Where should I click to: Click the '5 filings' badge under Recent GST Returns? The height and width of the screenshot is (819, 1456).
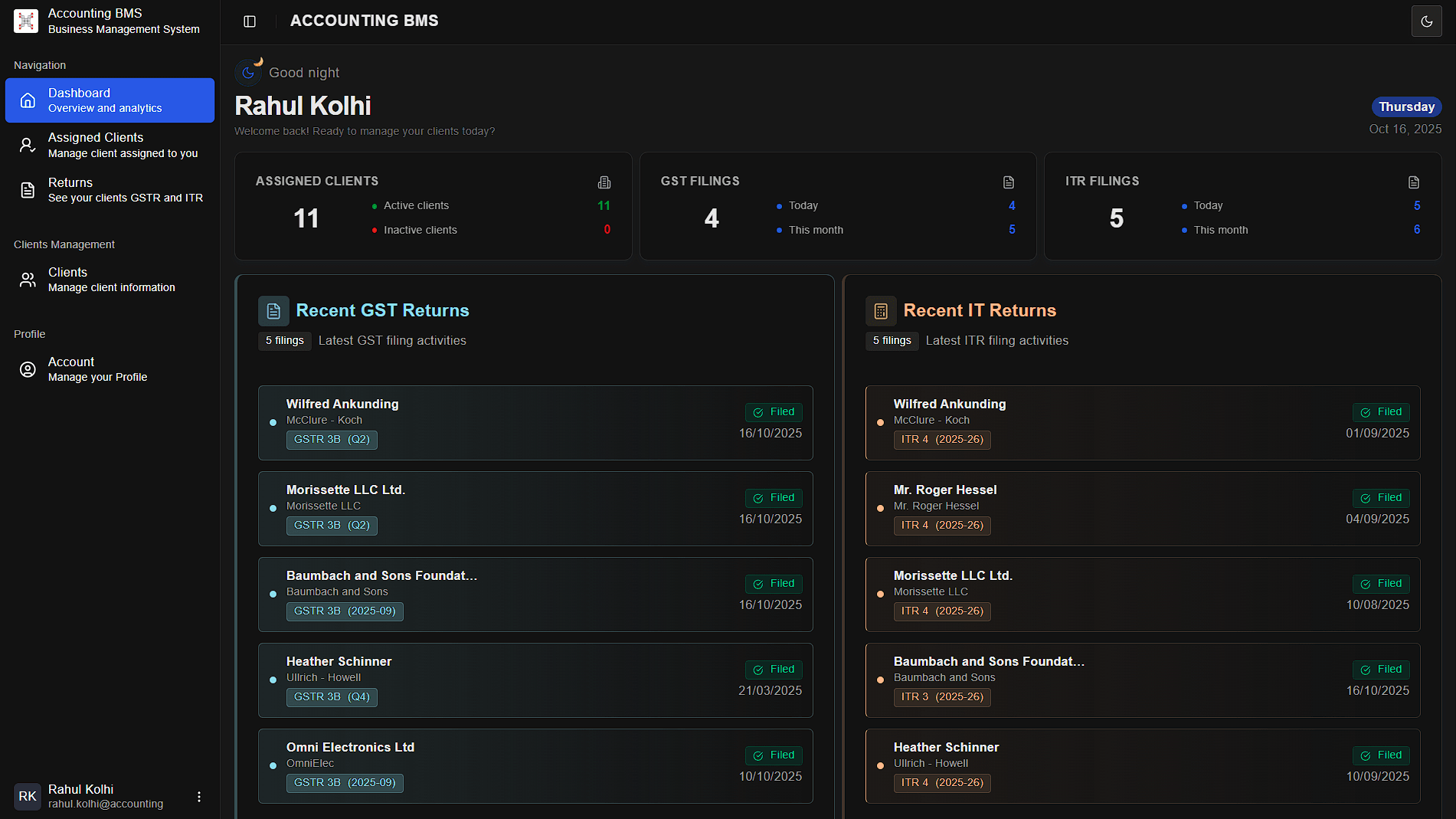pos(284,340)
